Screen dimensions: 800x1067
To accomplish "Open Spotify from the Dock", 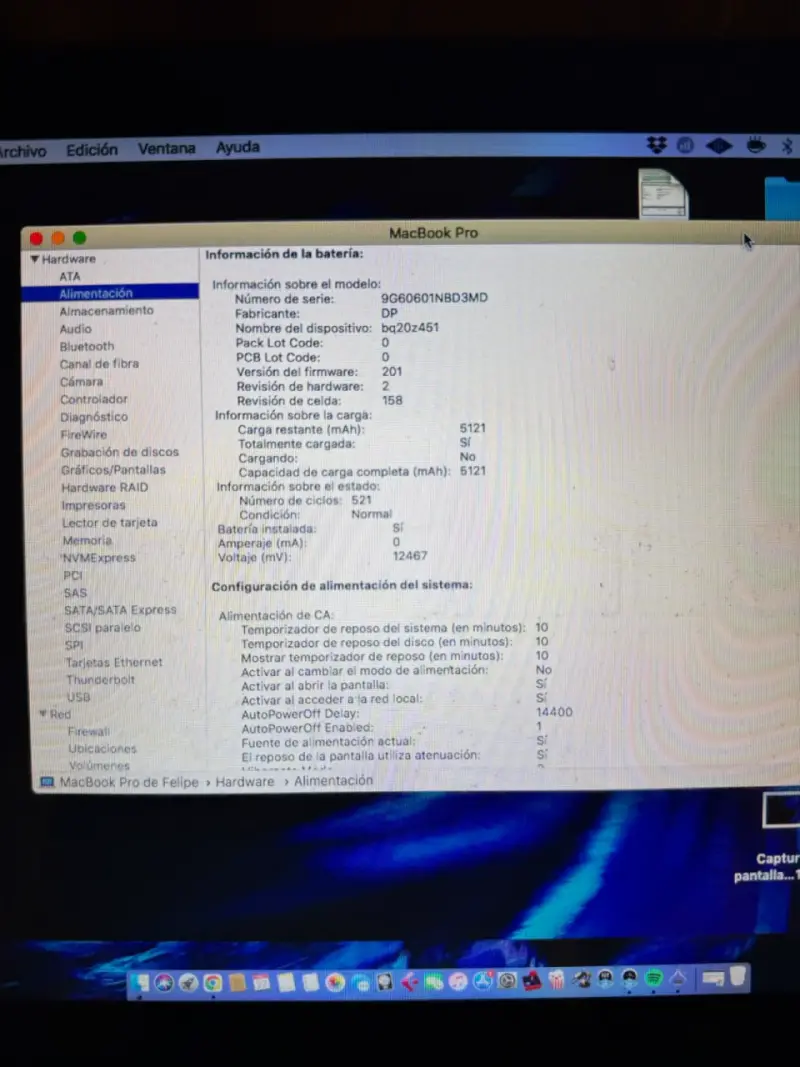I will 654,979.
